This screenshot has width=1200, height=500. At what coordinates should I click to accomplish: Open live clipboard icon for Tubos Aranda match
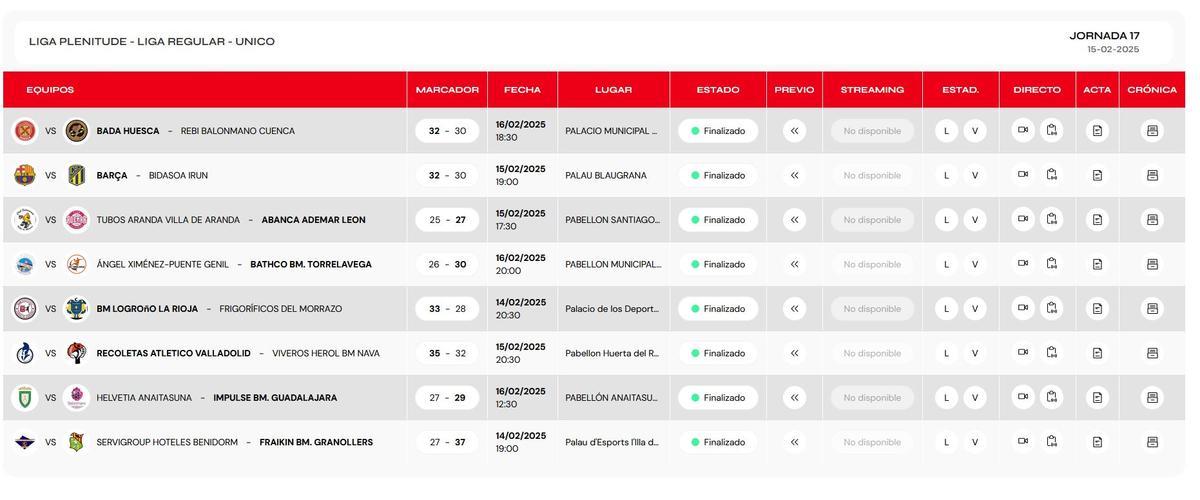click(x=1052, y=219)
